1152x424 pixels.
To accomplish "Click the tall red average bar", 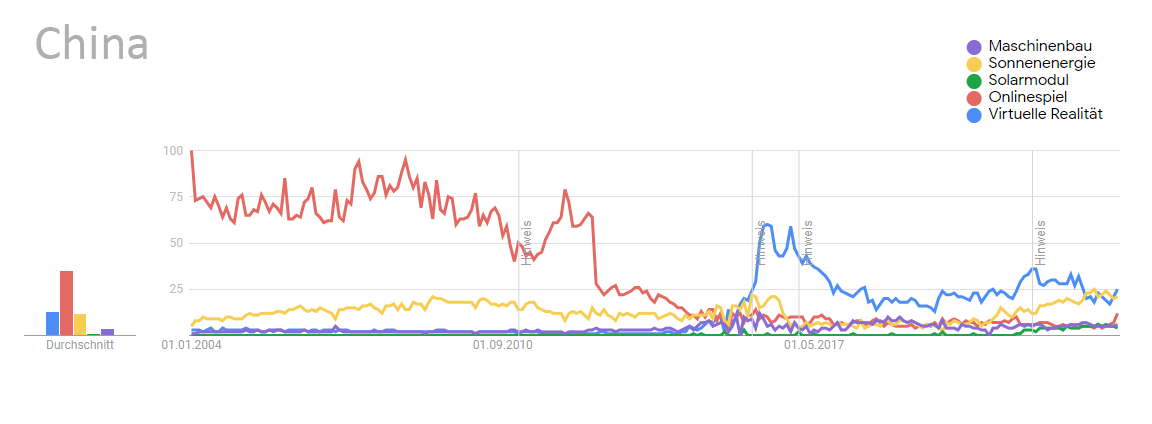I will pos(66,303).
